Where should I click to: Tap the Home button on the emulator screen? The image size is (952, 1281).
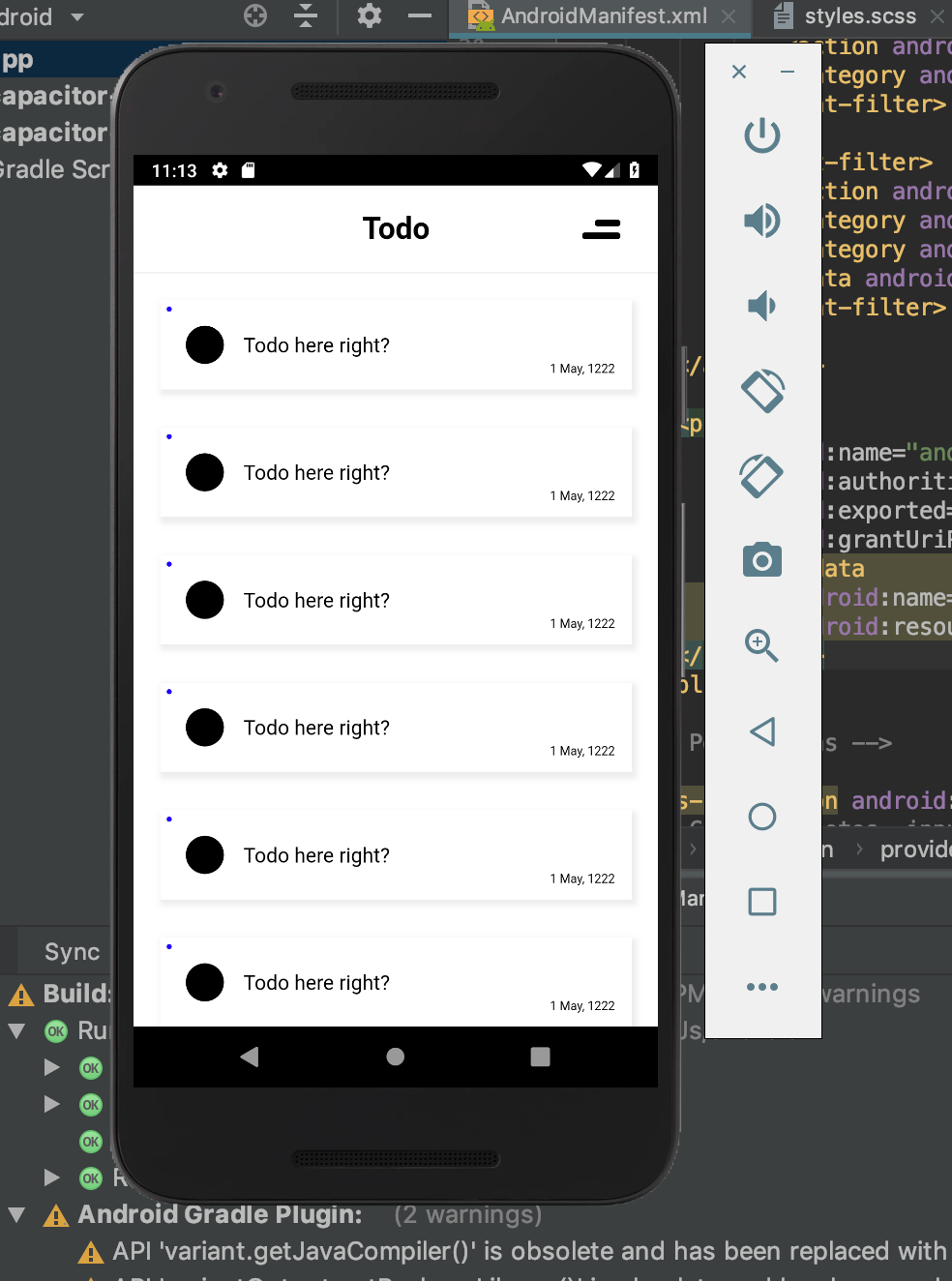click(395, 1057)
